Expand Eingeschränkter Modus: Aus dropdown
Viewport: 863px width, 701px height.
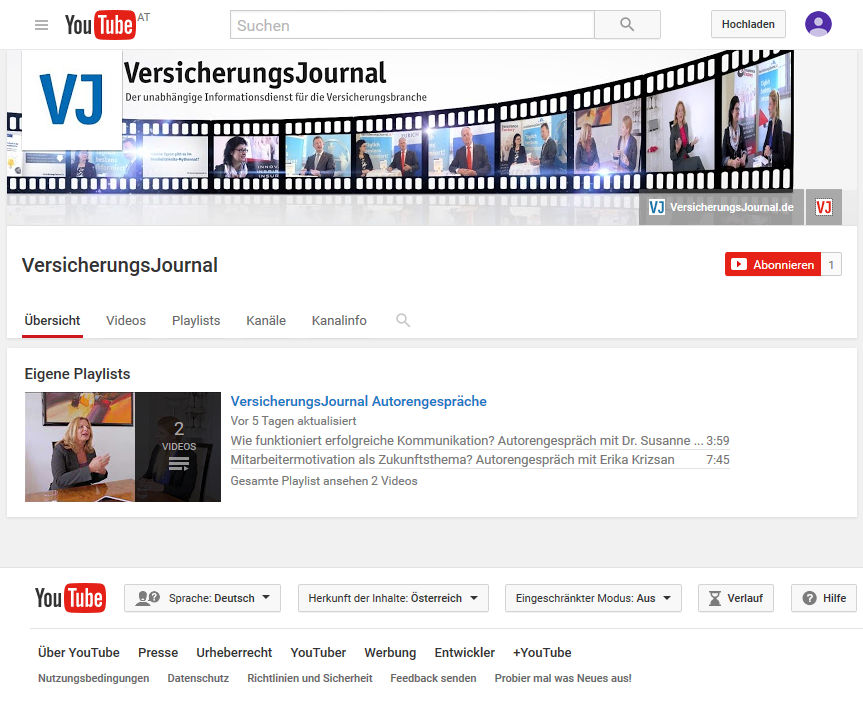593,598
